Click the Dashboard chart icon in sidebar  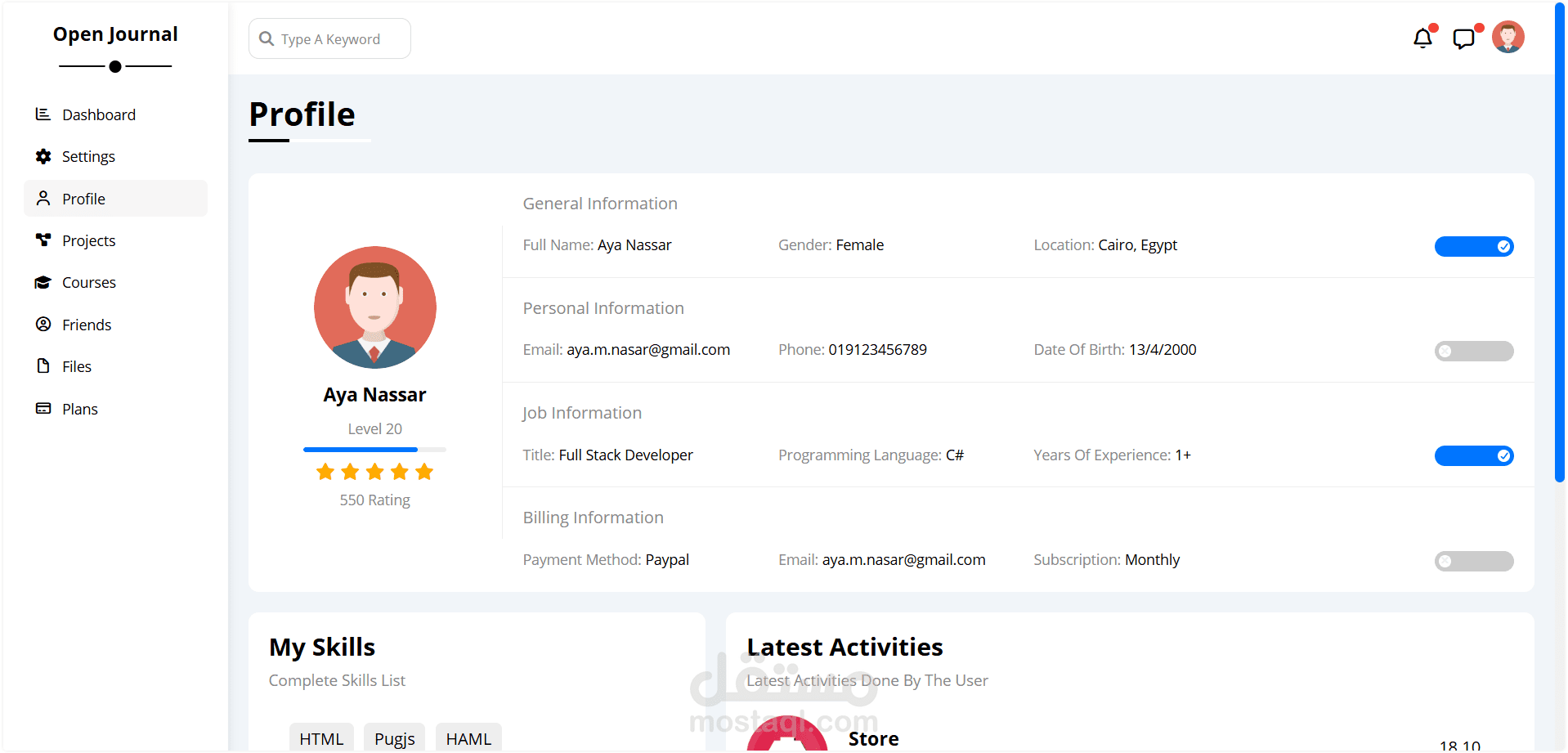(43, 114)
